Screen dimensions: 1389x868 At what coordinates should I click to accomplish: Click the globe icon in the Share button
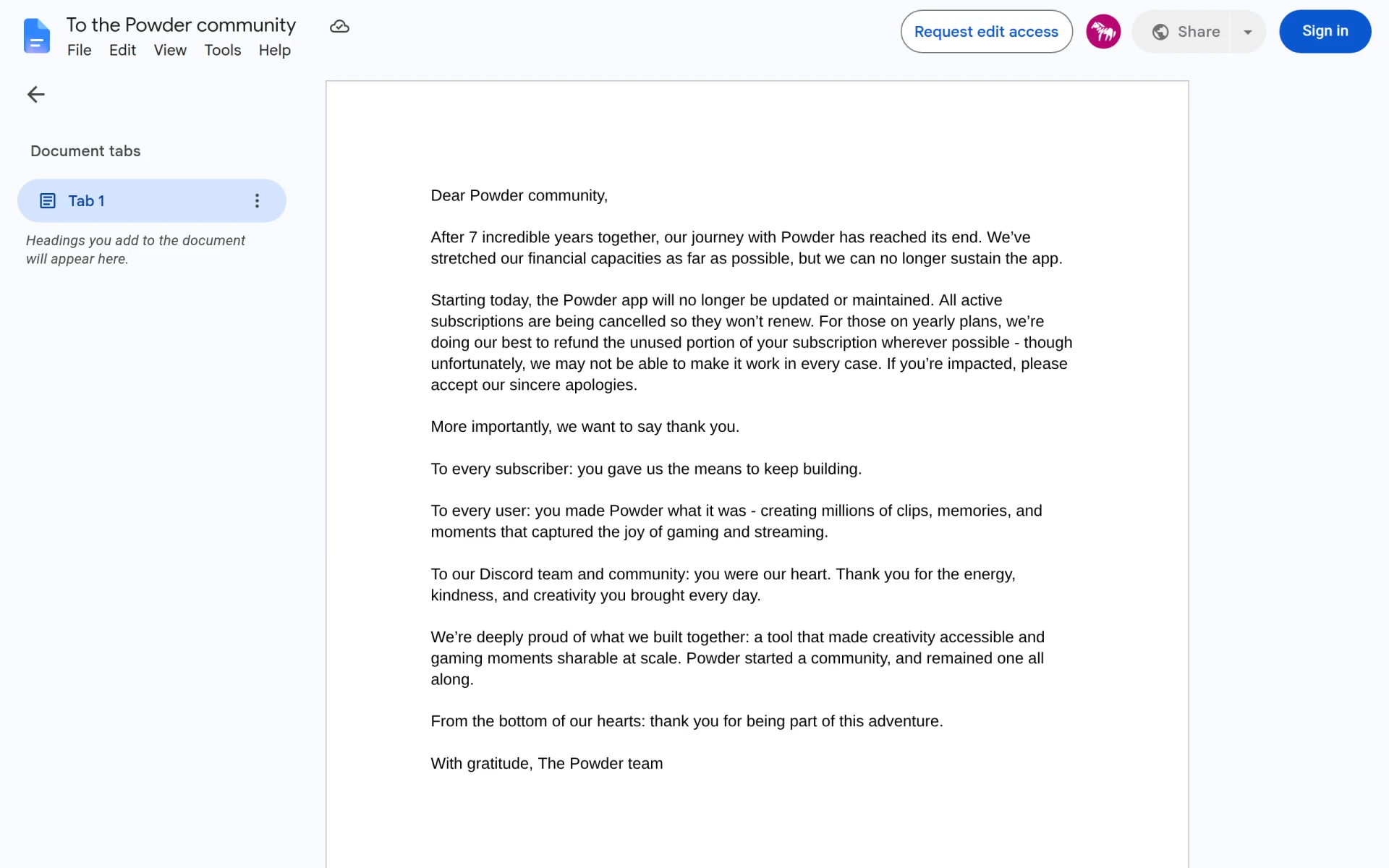(x=1160, y=32)
